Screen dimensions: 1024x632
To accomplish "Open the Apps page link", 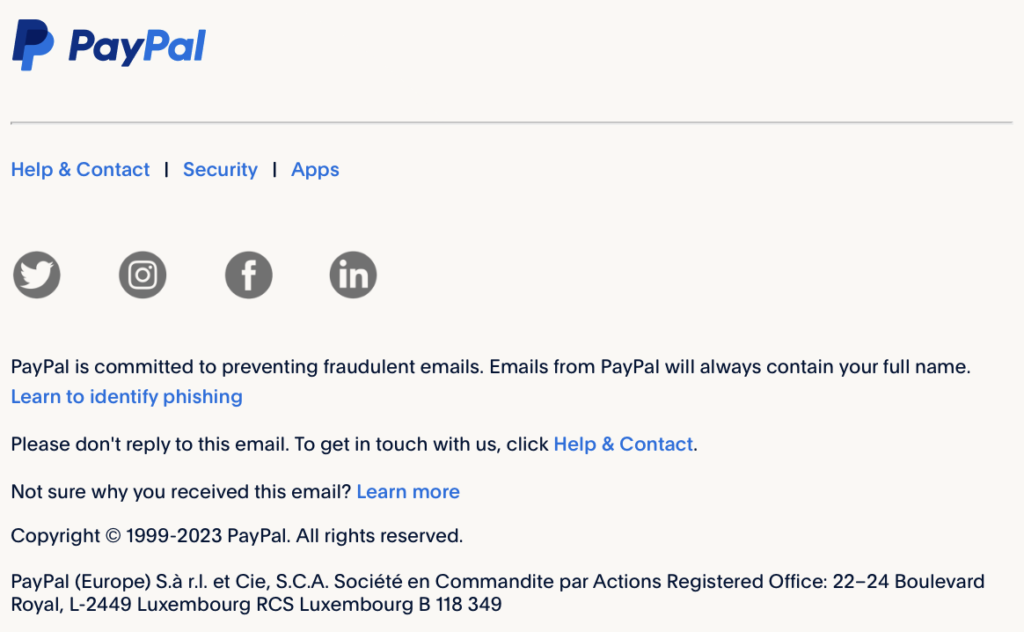I will (315, 169).
